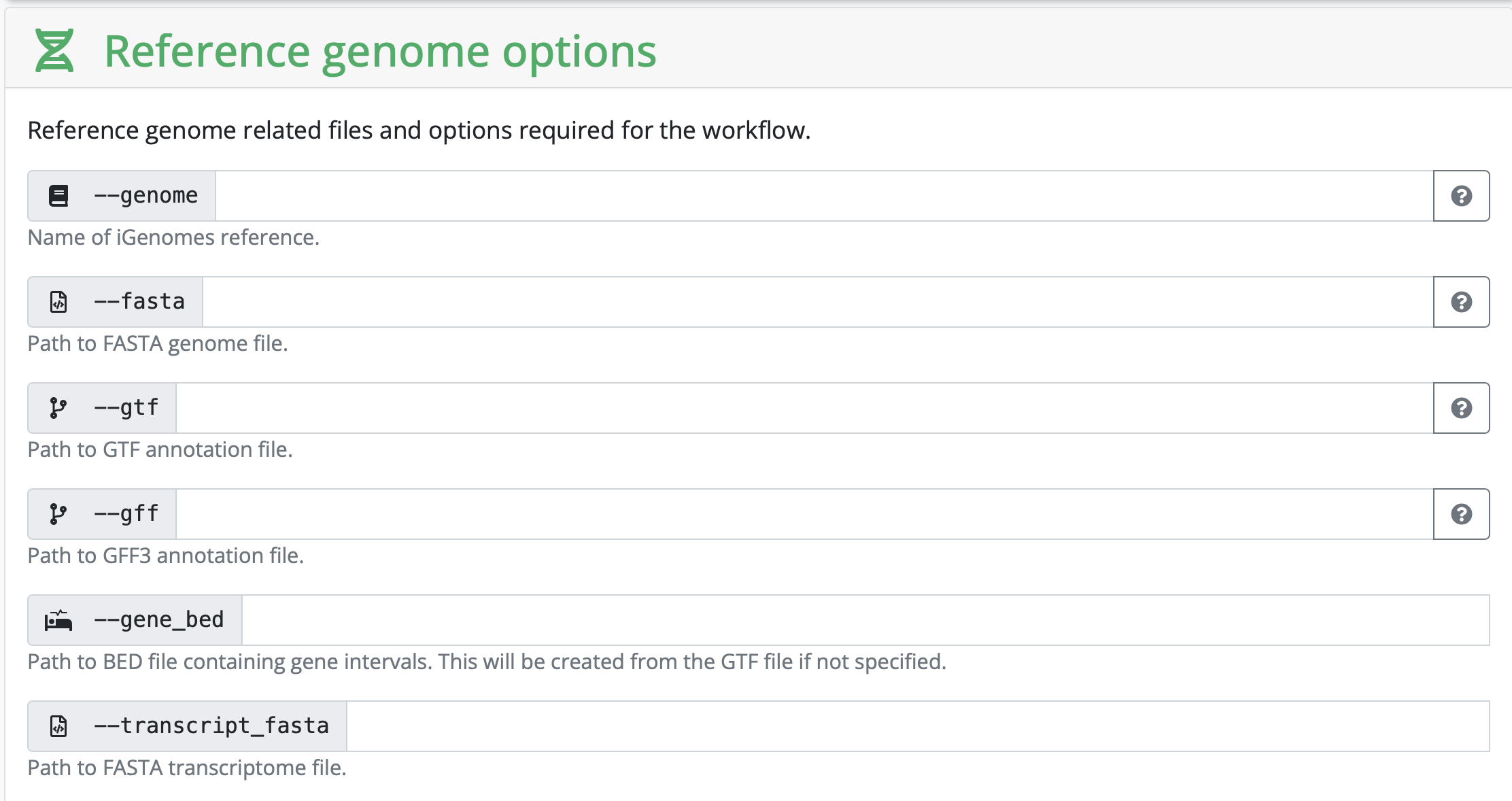Click the branch icon next to --gtf
This screenshot has width=1512, height=801.
[x=58, y=408]
